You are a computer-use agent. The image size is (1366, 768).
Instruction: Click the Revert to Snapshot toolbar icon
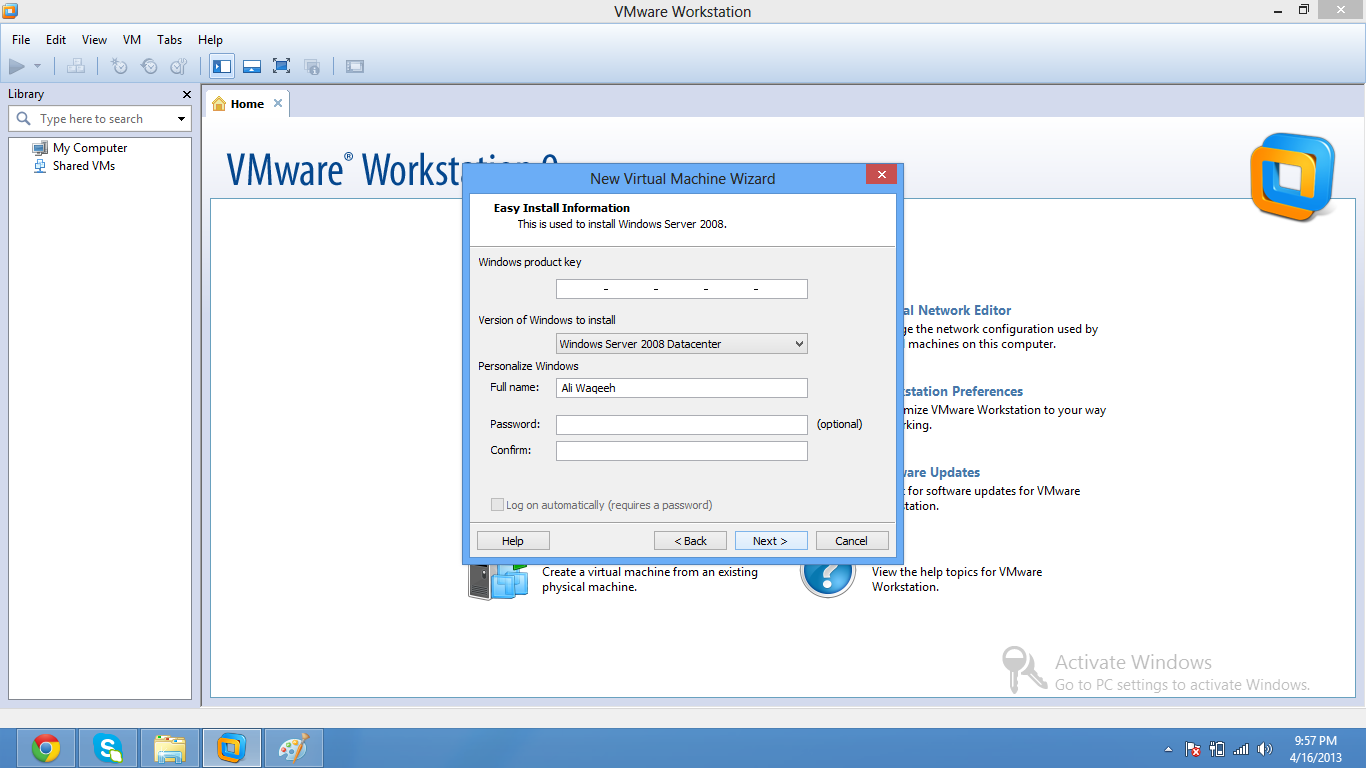point(149,67)
